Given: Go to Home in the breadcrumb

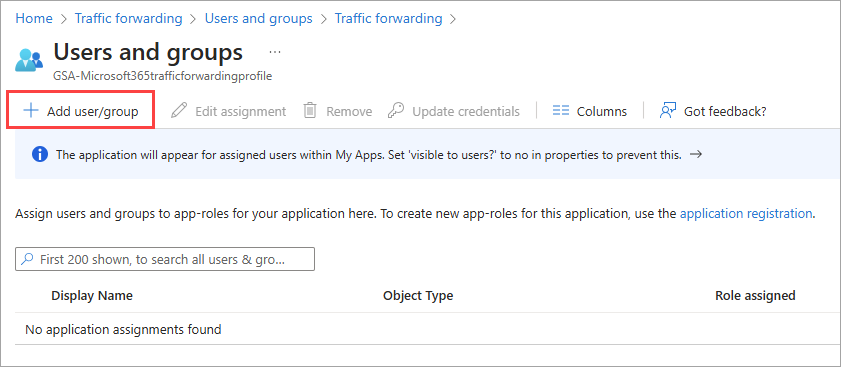Looking at the screenshot, I should point(34,18).
